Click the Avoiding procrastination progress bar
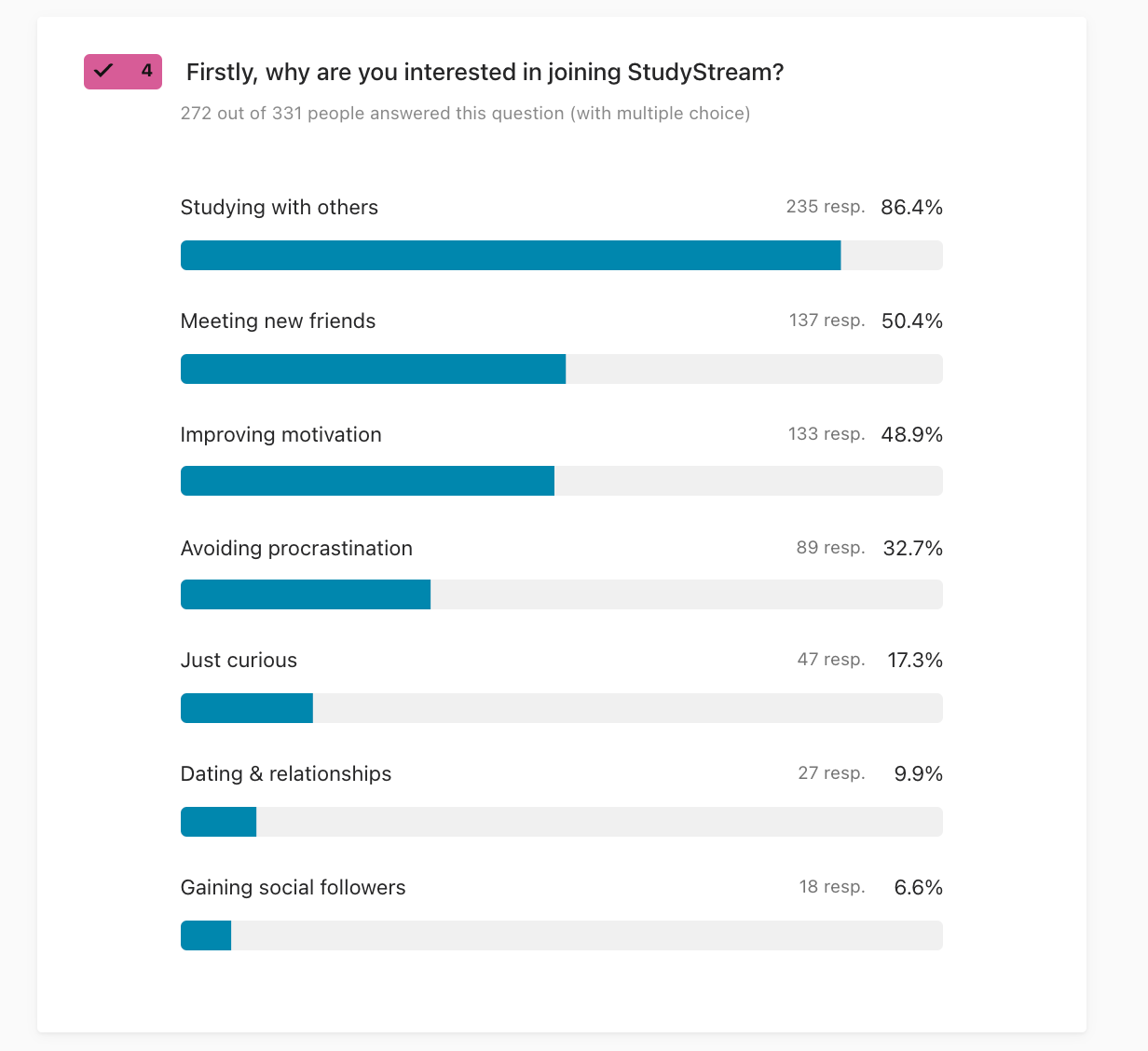 pos(561,594)
